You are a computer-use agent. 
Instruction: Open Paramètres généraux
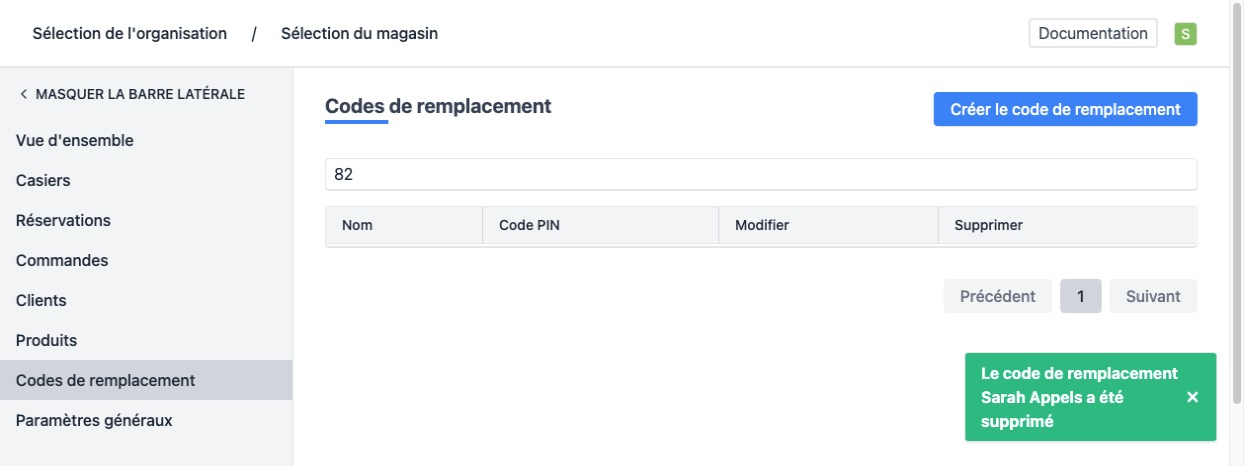(x=94, y=420)
